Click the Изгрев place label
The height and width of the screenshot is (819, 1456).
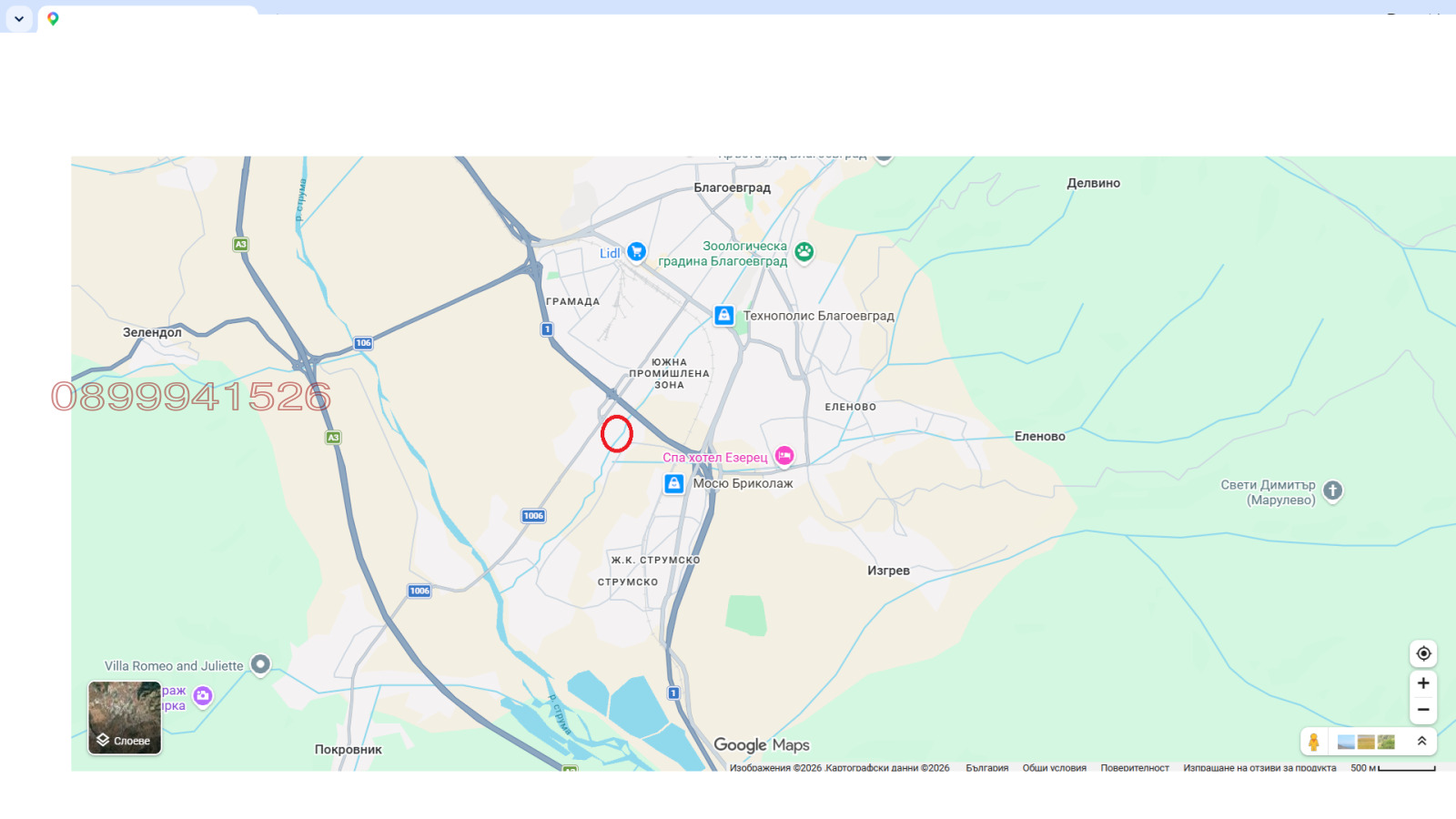(x=888, y=571)
